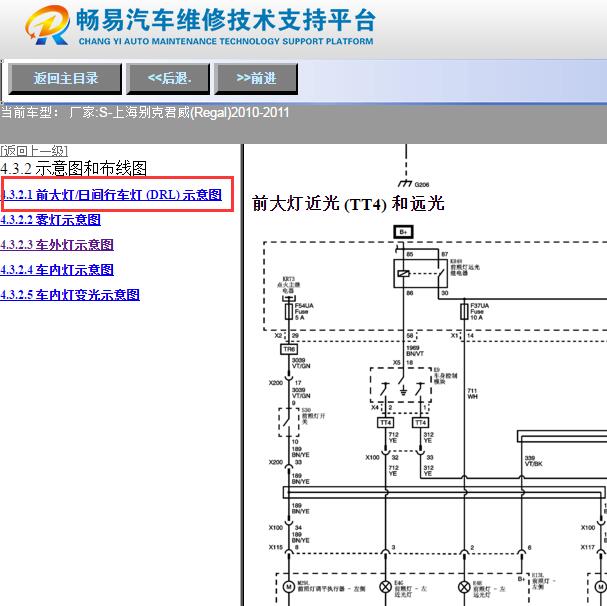Click the F54UA 5 A fuse symbol
Viewport: 607px width, 606px height.
pos(288,311)
